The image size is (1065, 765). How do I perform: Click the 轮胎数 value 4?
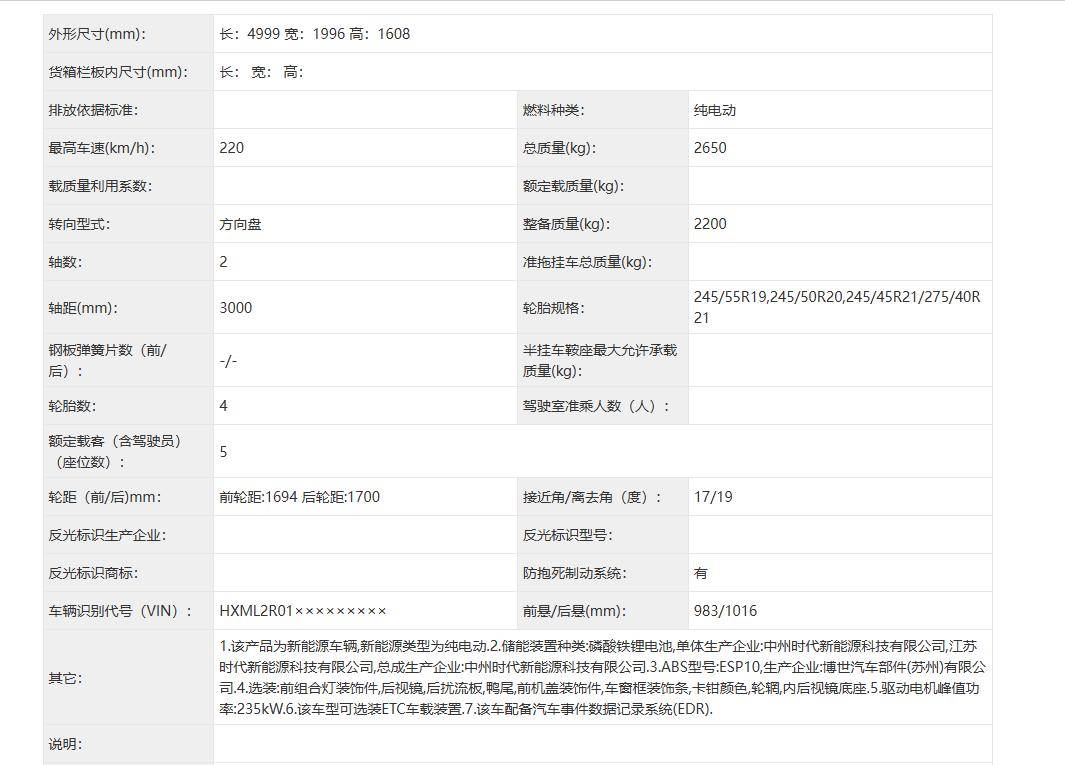223,406
